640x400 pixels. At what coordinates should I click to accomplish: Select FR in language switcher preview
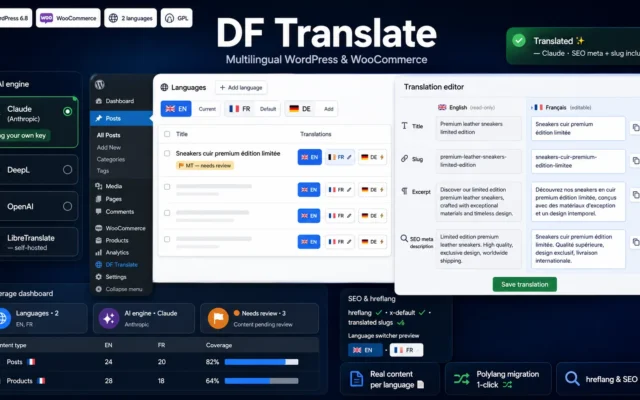tap(406, 350)
